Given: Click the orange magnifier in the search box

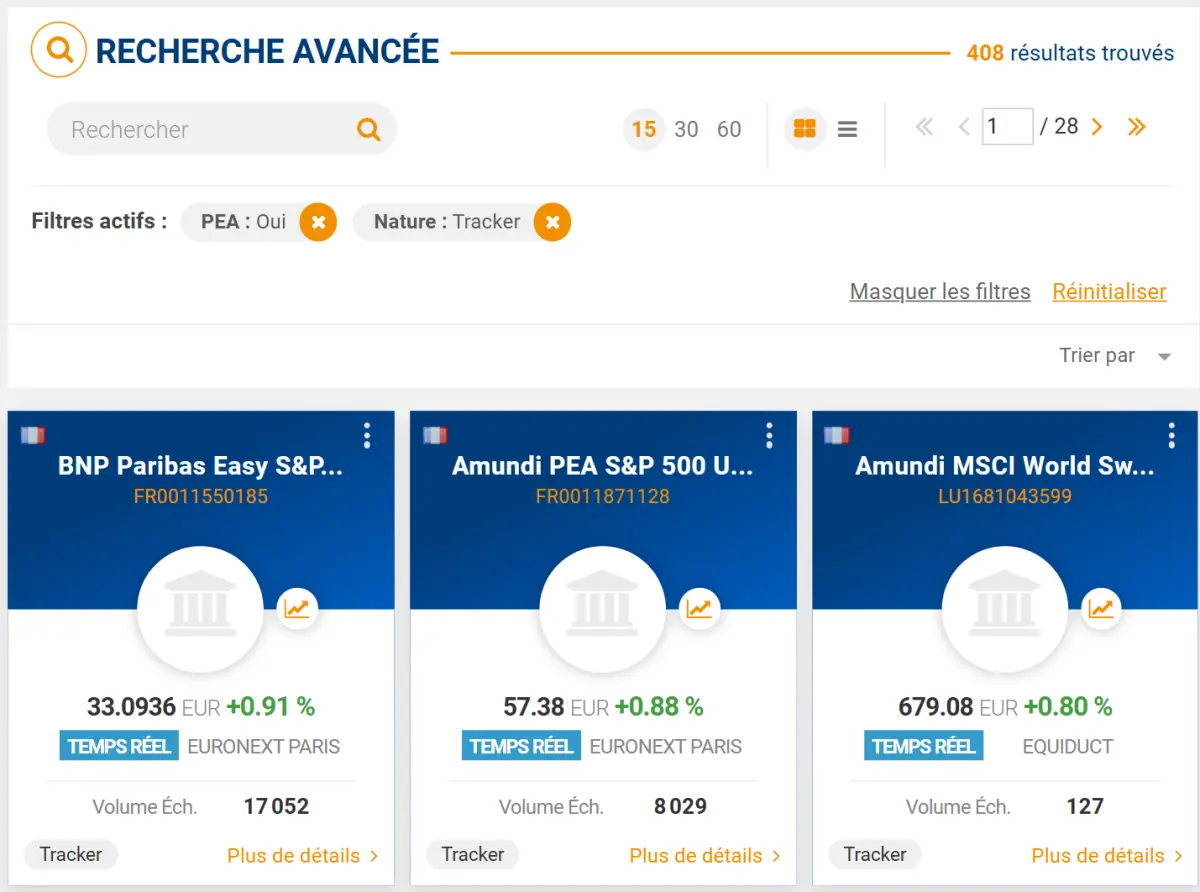Looking at the screenshot, I should click(x=369, y=129).
